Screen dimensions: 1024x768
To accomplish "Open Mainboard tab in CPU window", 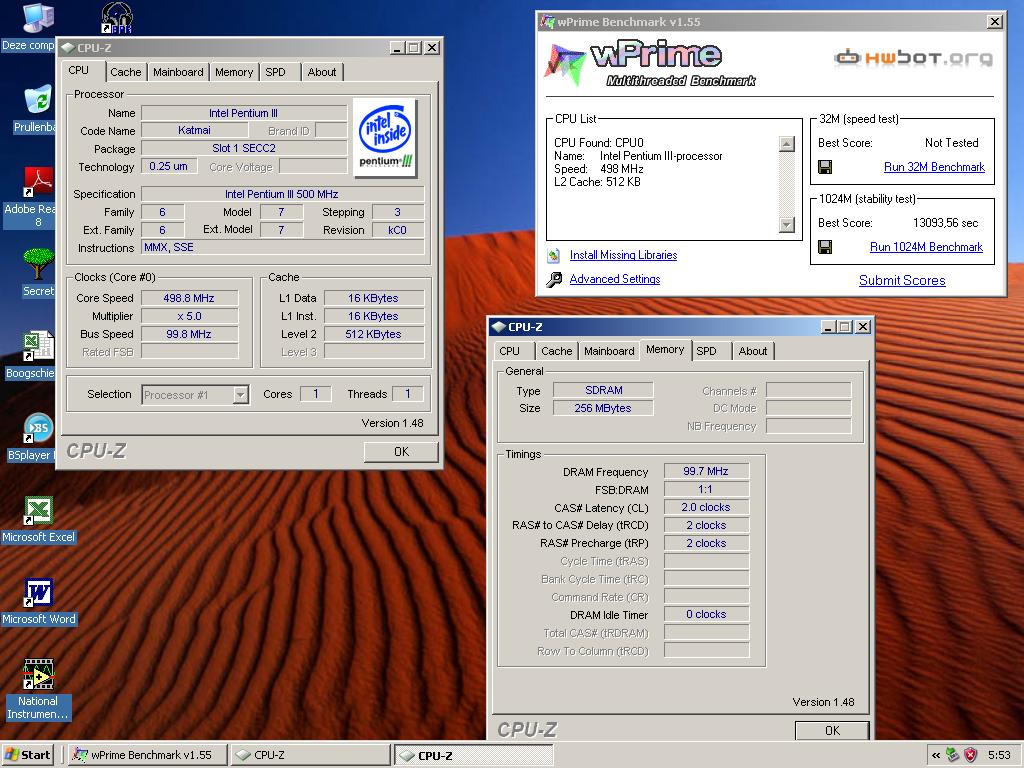I will coord(178,72).
